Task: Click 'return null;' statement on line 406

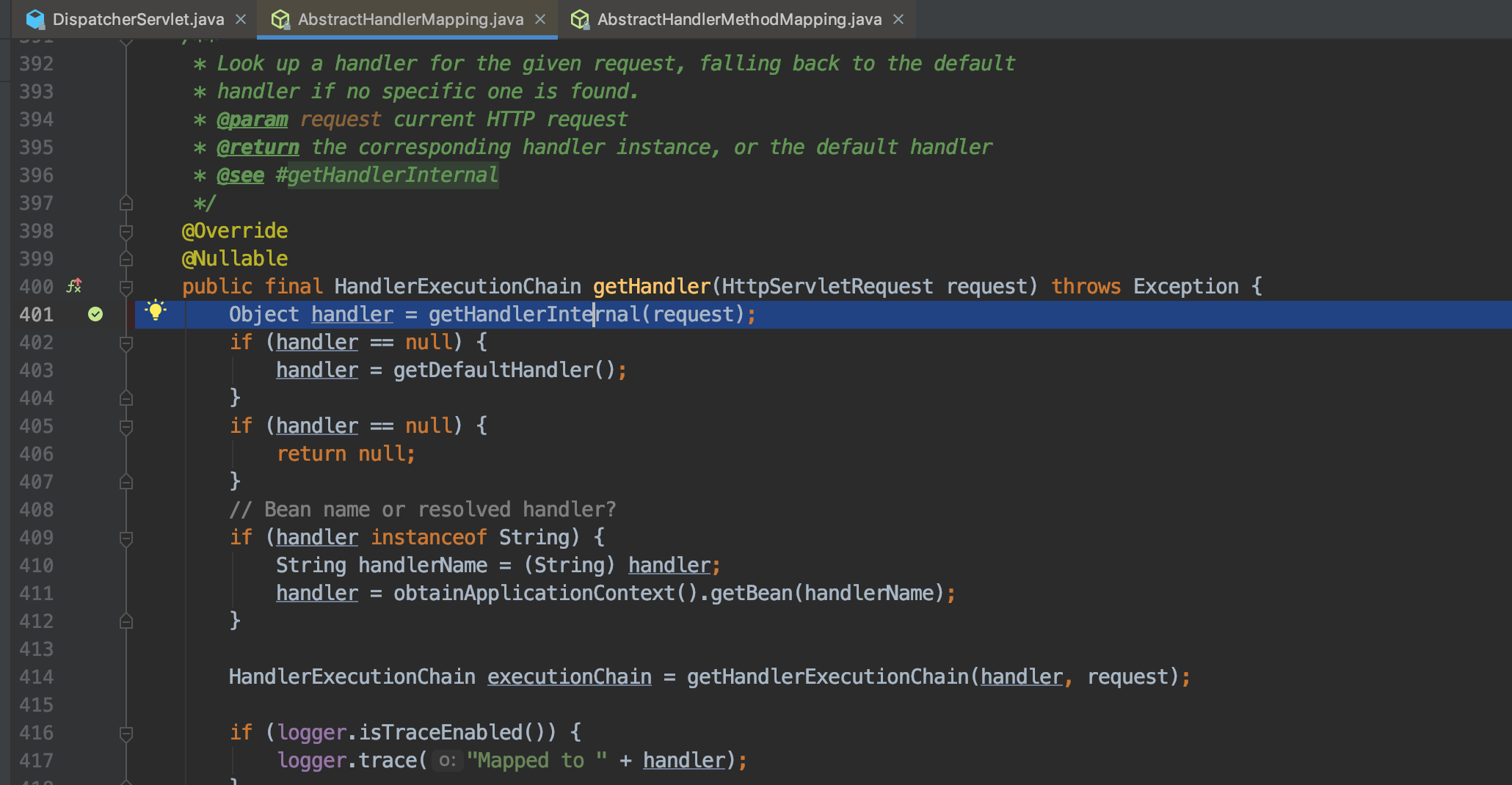Action: [346, 453]
